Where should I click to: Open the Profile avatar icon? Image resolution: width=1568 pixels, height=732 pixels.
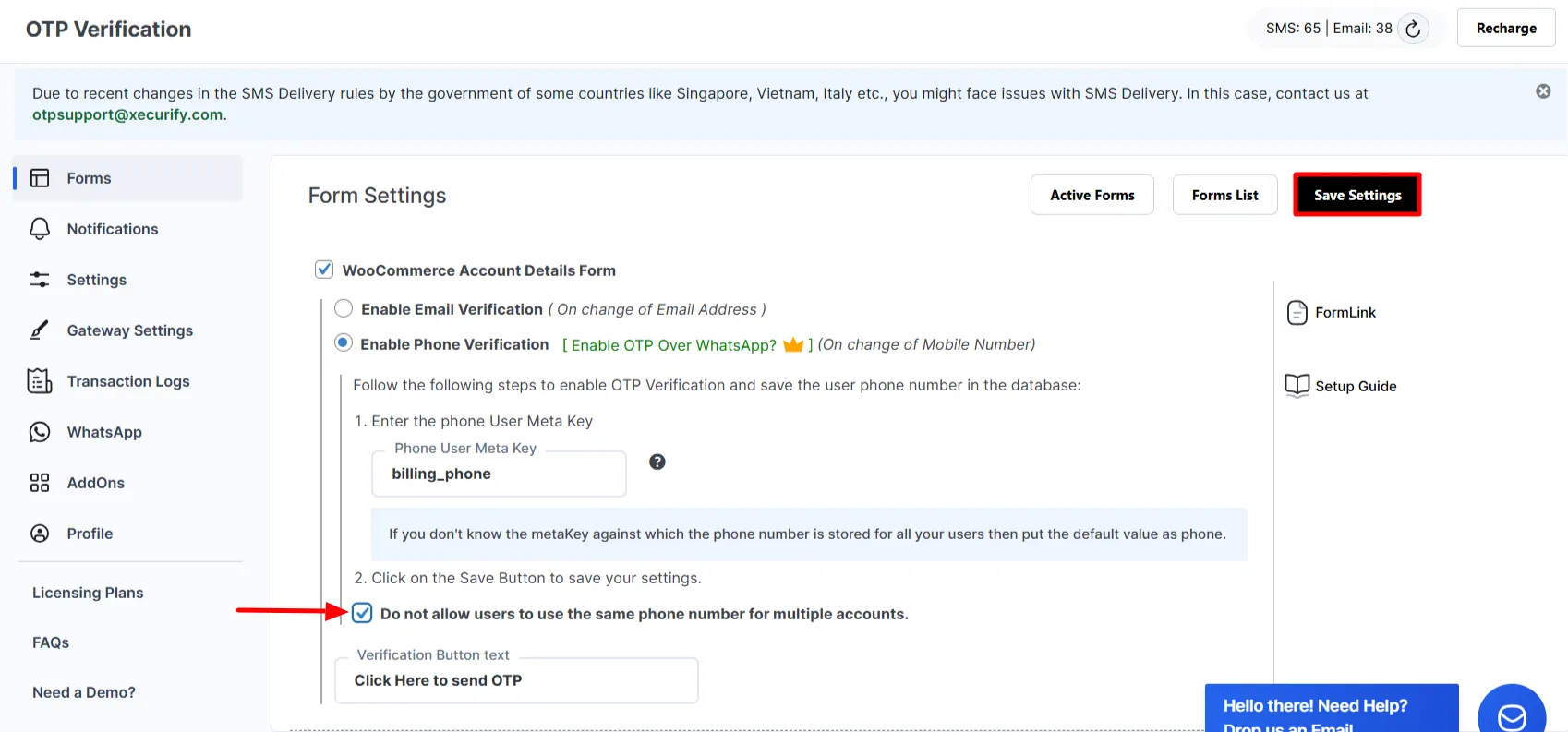coord(39,533)
